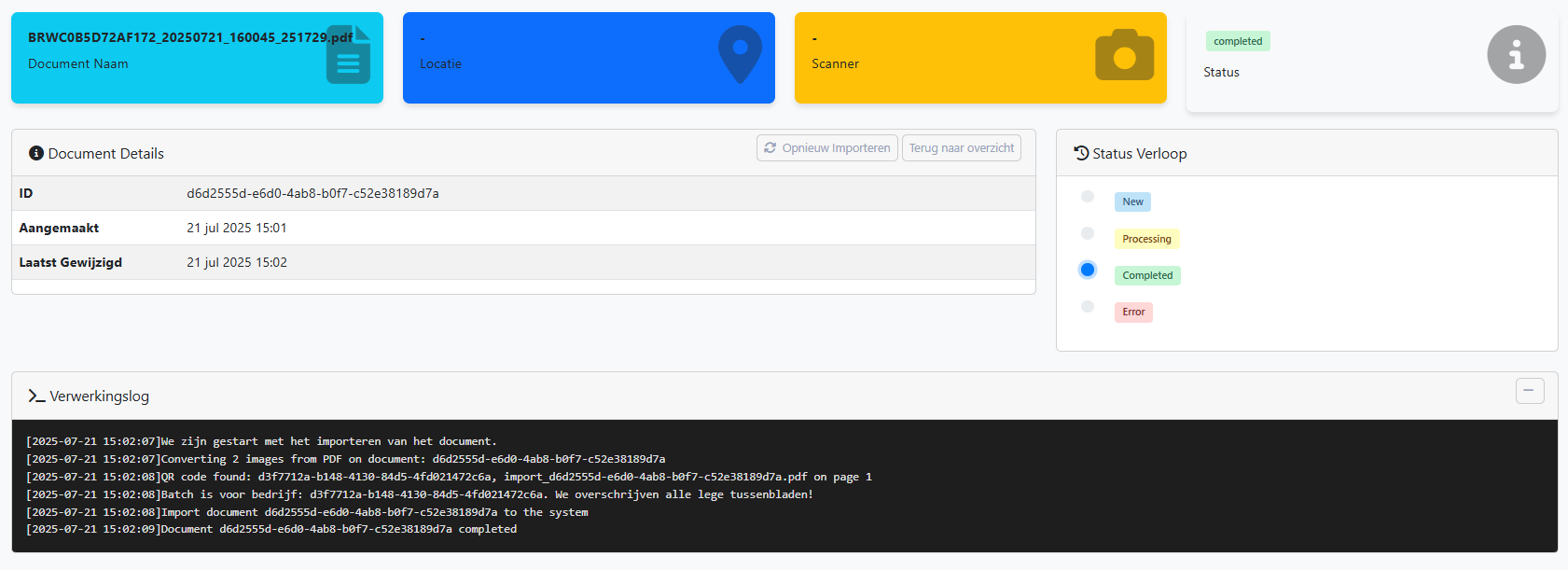Click the terminal prompt icon beside Verwerkingslog

coord(36,396)
